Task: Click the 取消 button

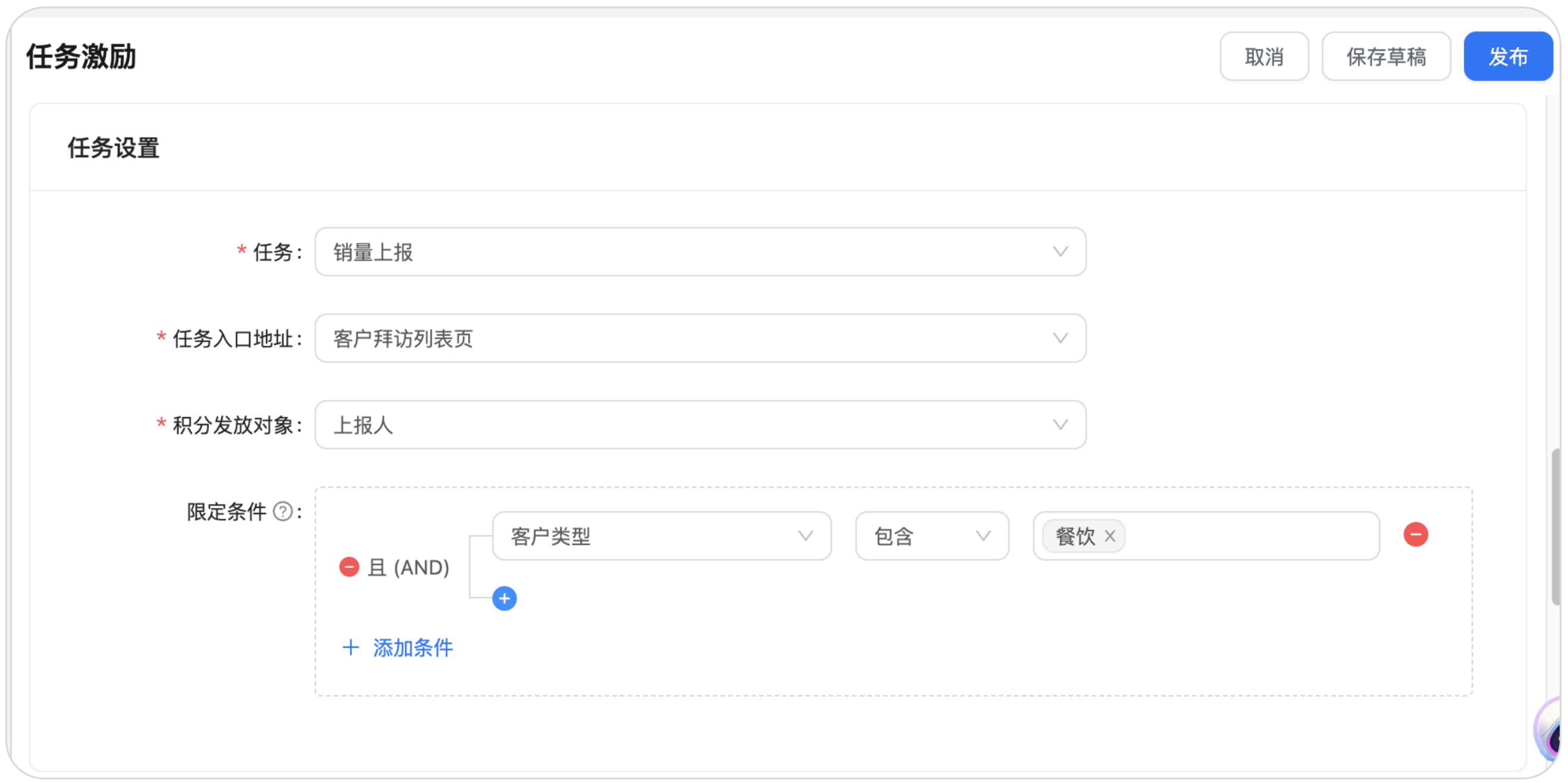Action: tap(1263, 57)
